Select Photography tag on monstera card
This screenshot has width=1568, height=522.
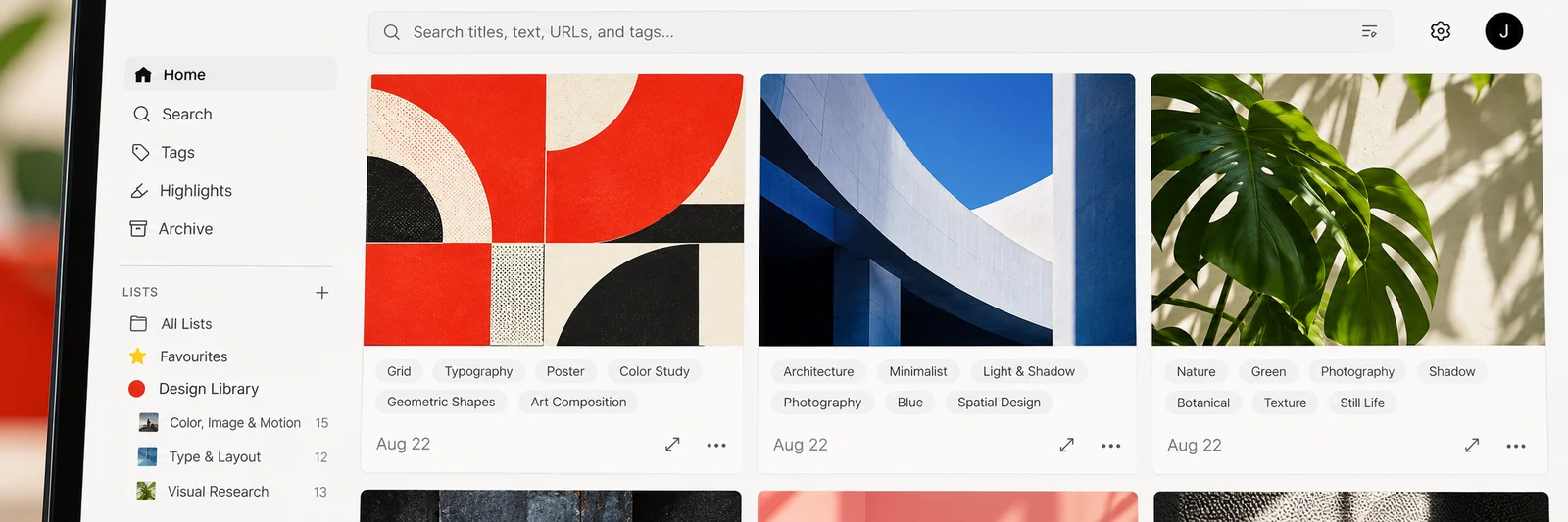coord(1357,371)
